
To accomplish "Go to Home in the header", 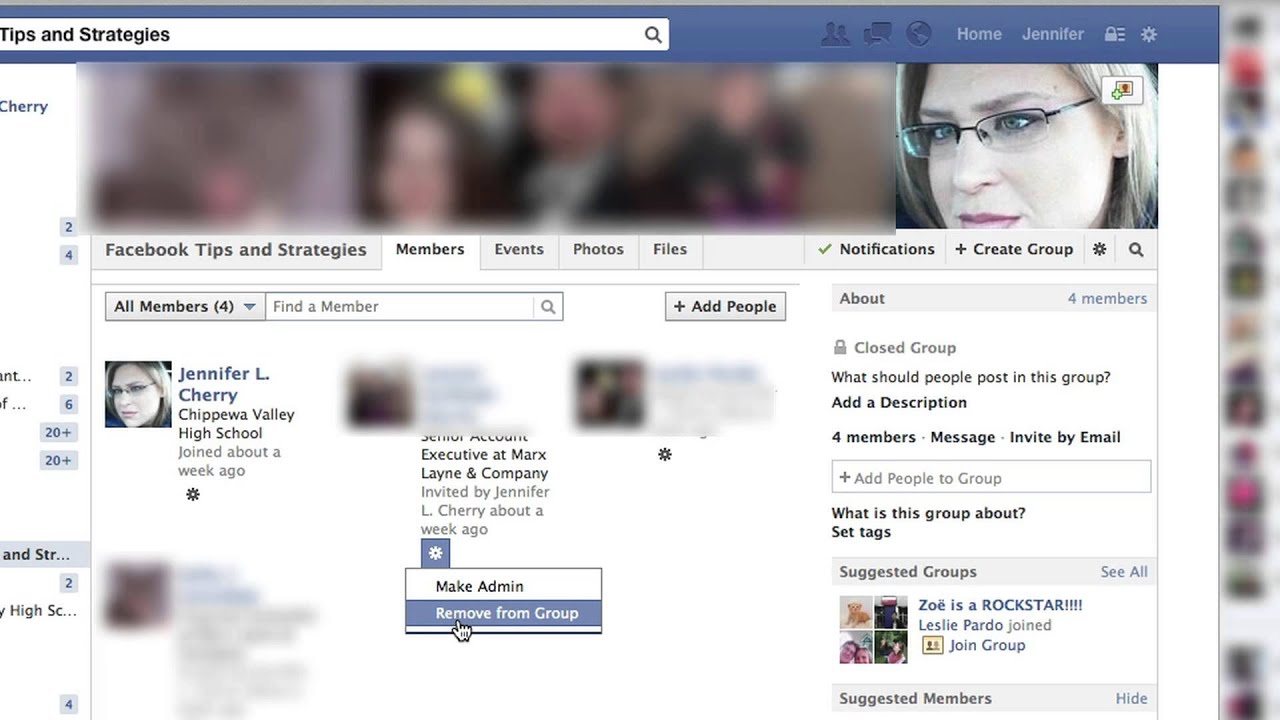I will click(979, 34).
